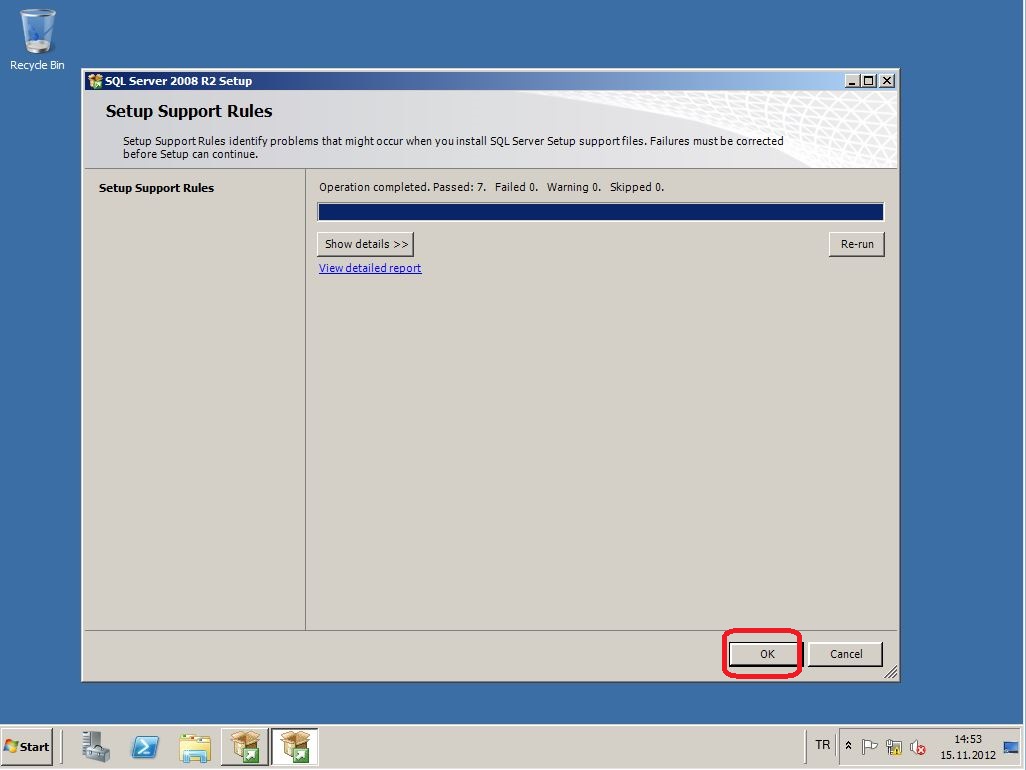
Task: Click the Re-run button
Action: (857, 244)
